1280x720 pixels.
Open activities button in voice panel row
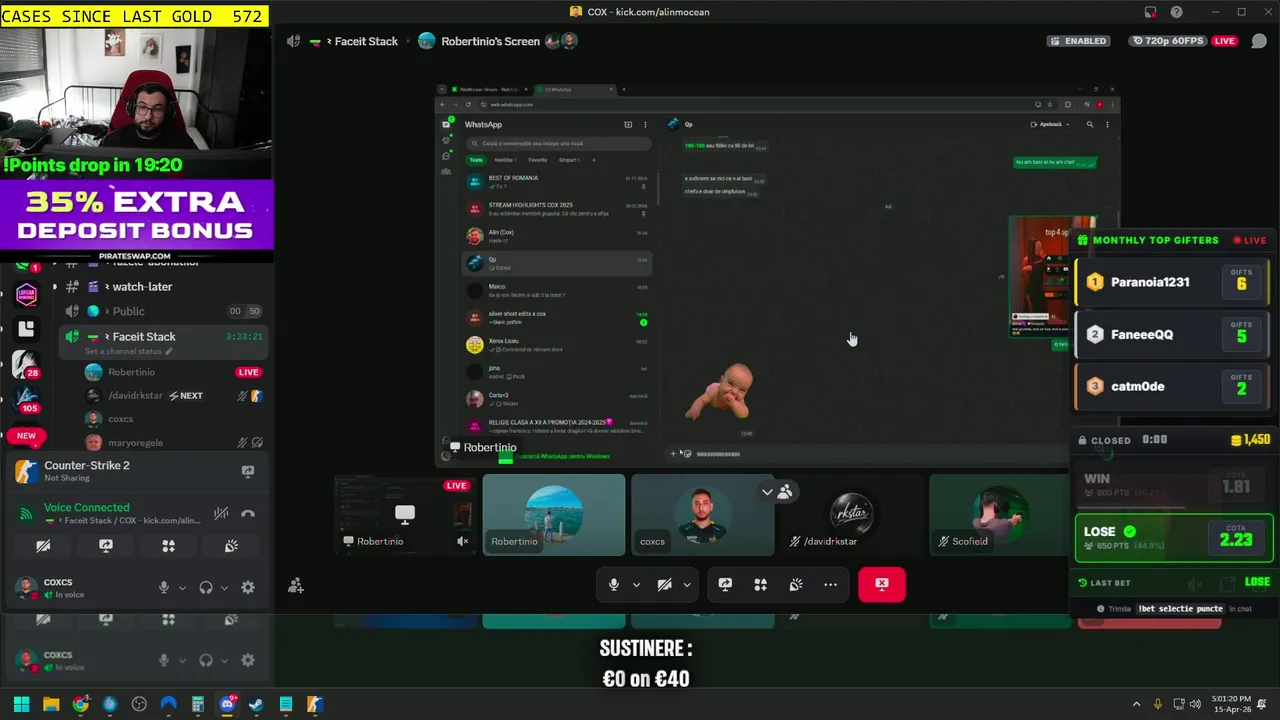168,546
